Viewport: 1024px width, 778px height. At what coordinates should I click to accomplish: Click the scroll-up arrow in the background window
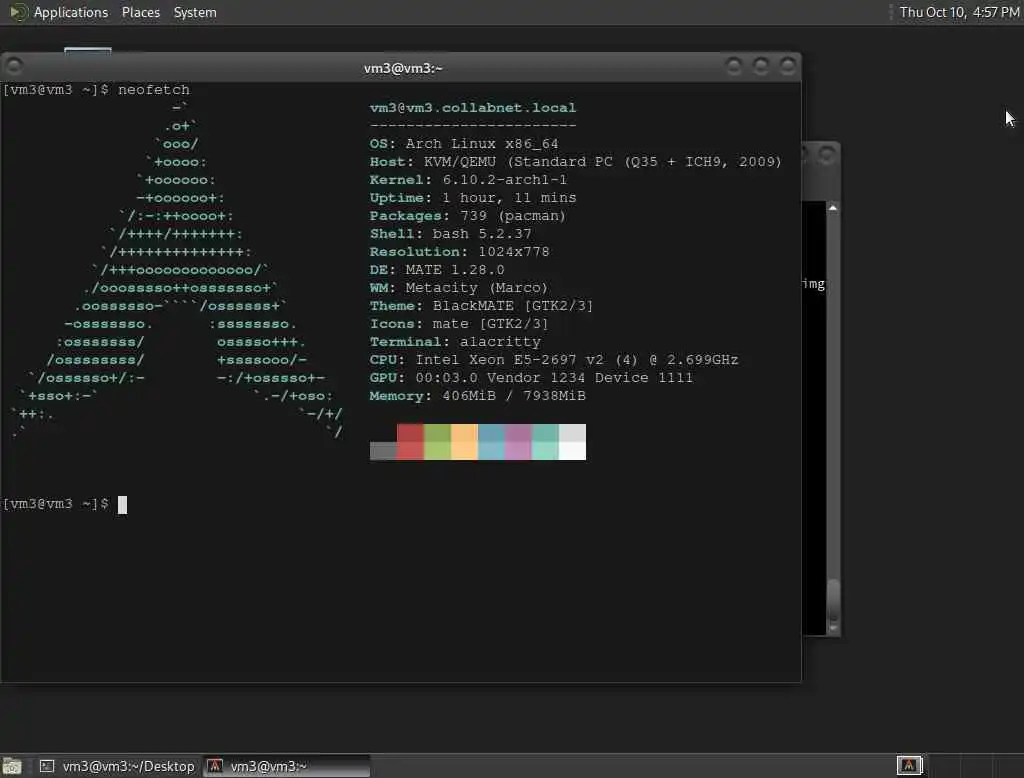pos(833,208)
